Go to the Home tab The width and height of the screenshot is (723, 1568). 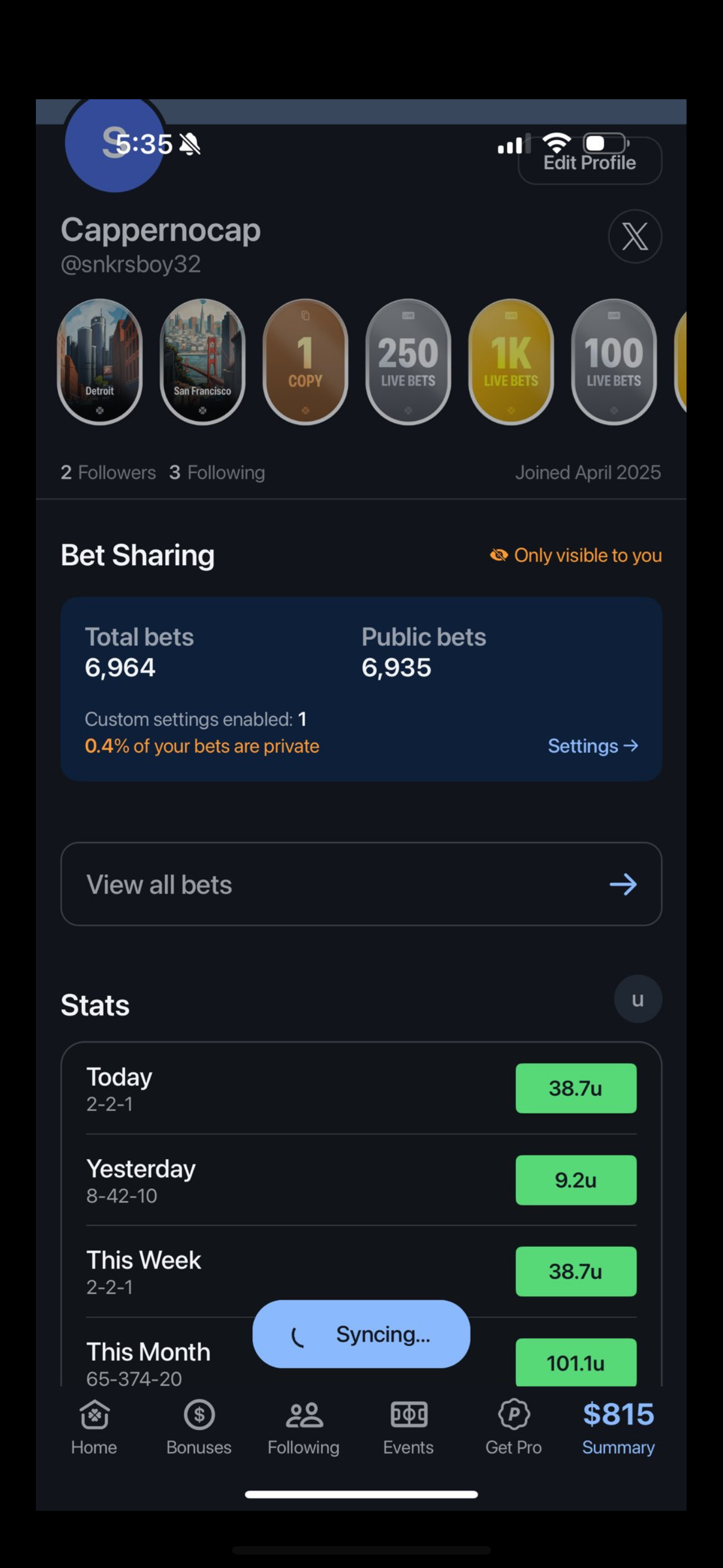[x=94, y=1427]
